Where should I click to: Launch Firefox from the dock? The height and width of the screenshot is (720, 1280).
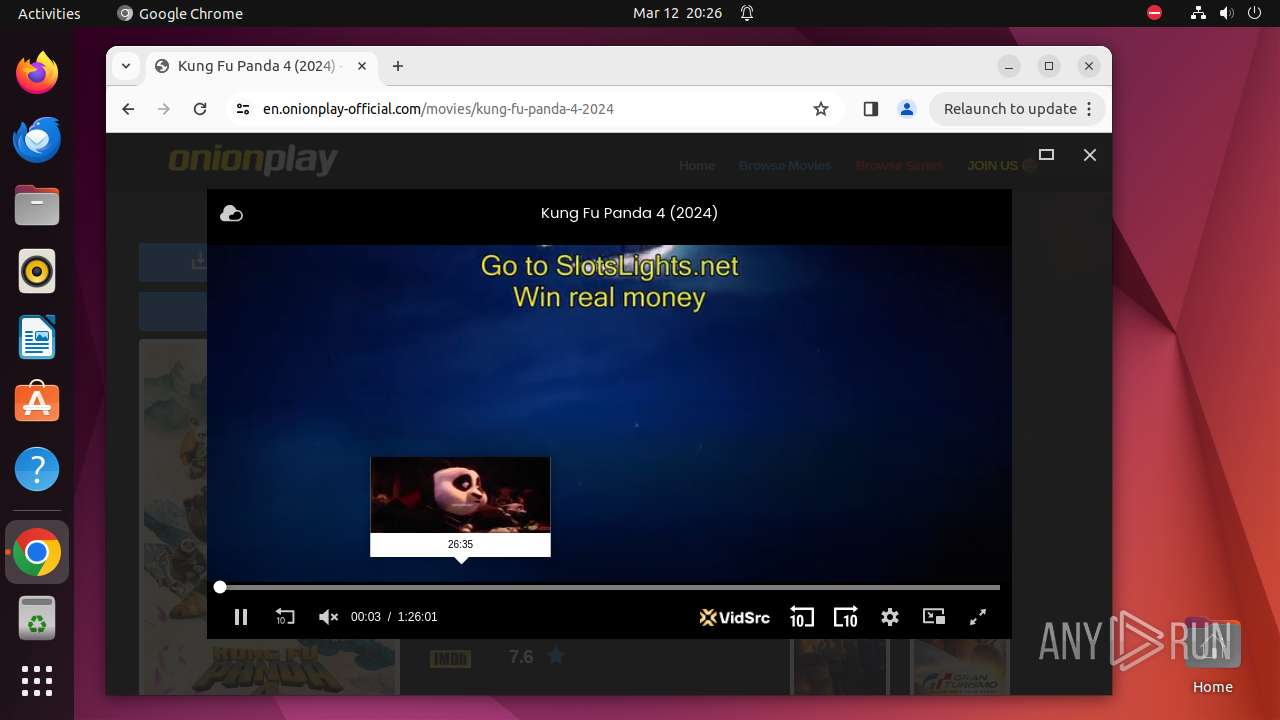(x=37, y=73)
